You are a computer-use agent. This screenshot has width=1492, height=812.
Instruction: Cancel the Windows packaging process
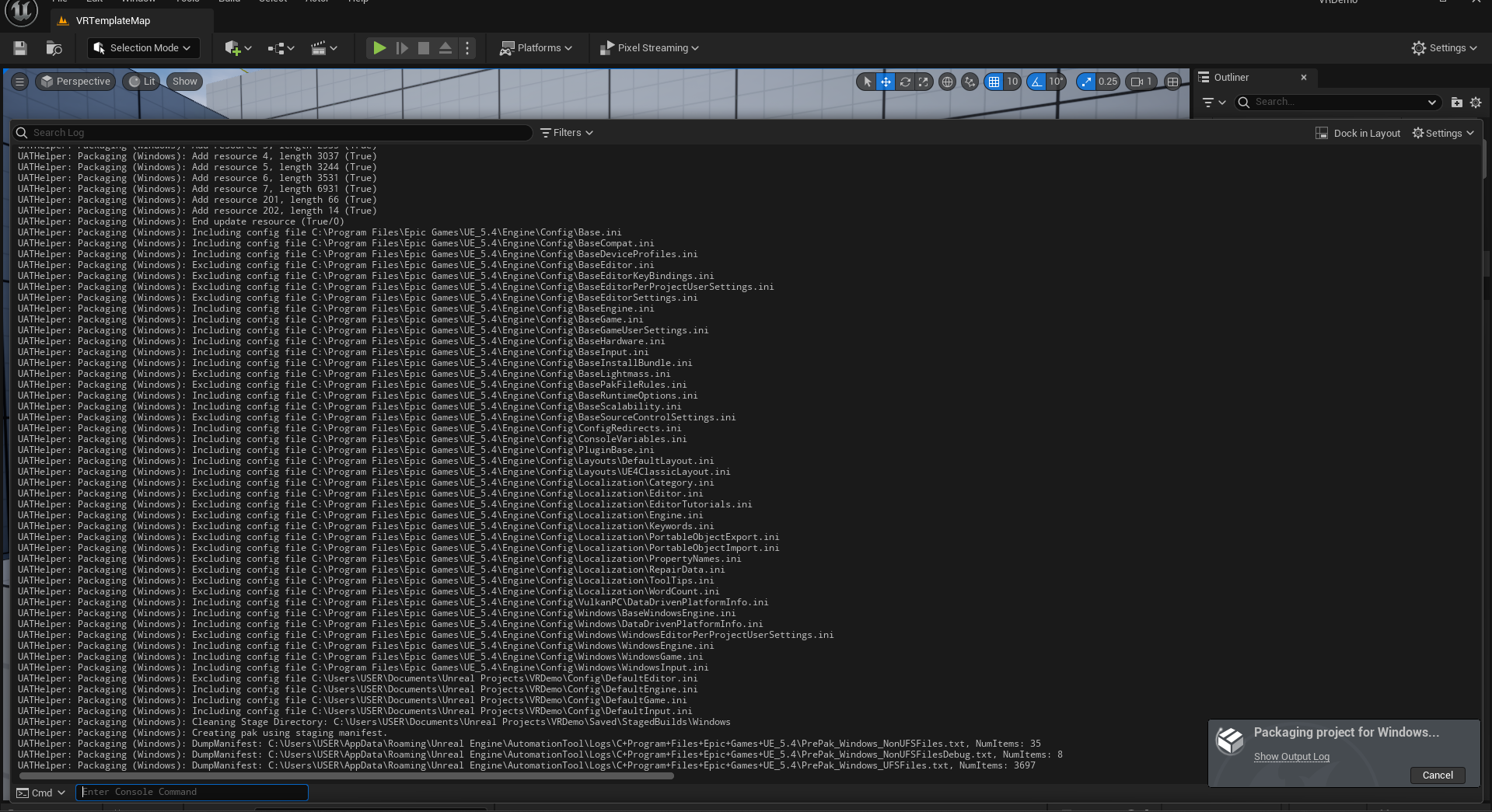pyautogui.click(x=1437, y=775)
